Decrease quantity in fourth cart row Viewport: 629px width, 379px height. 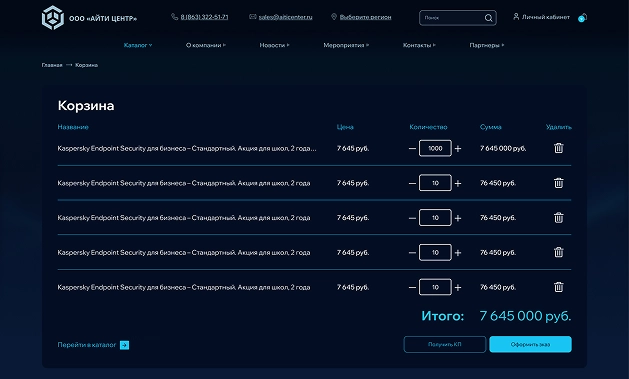(412, 253)
